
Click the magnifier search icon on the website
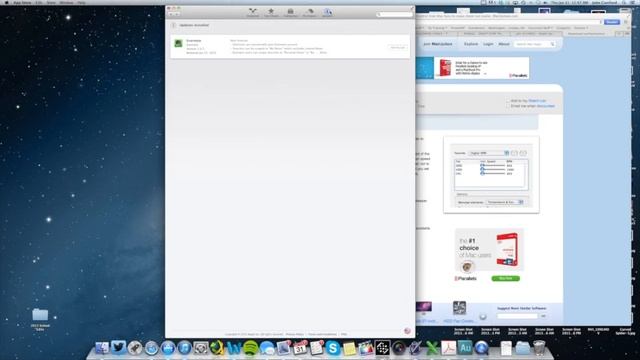tap(552, 44)
